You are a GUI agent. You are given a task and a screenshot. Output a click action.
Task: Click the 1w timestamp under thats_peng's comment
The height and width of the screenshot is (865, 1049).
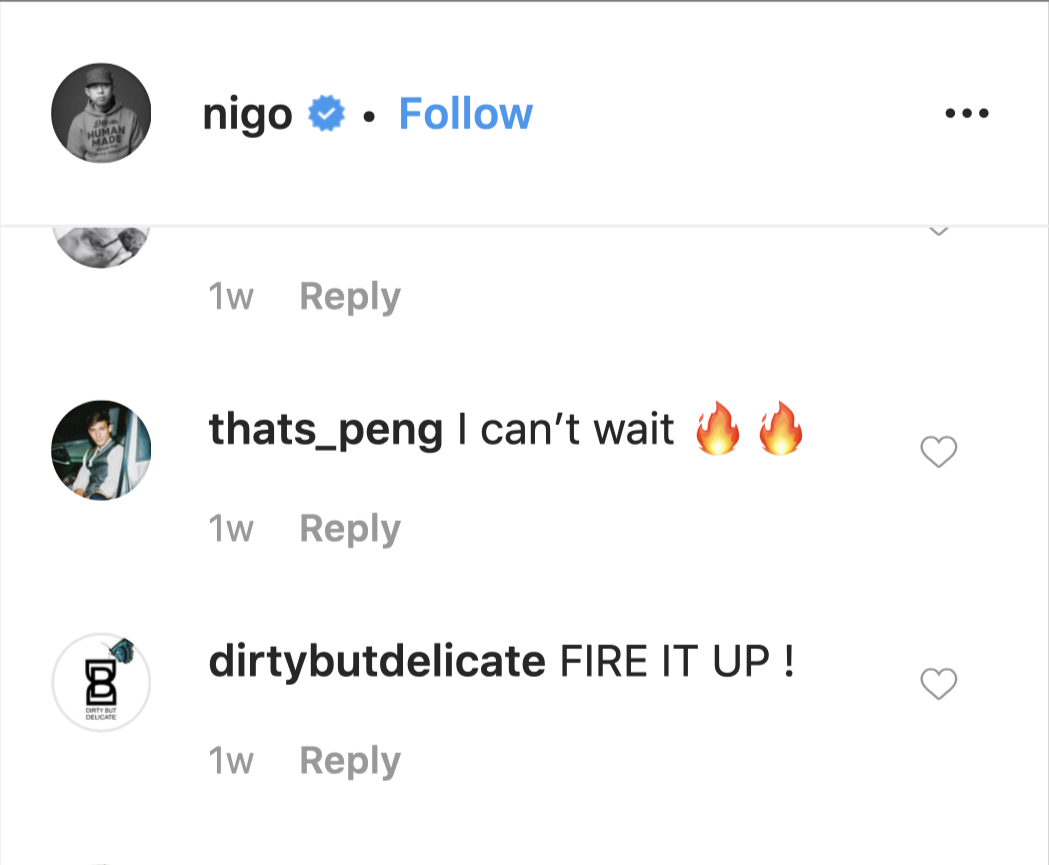pos(231,529)
